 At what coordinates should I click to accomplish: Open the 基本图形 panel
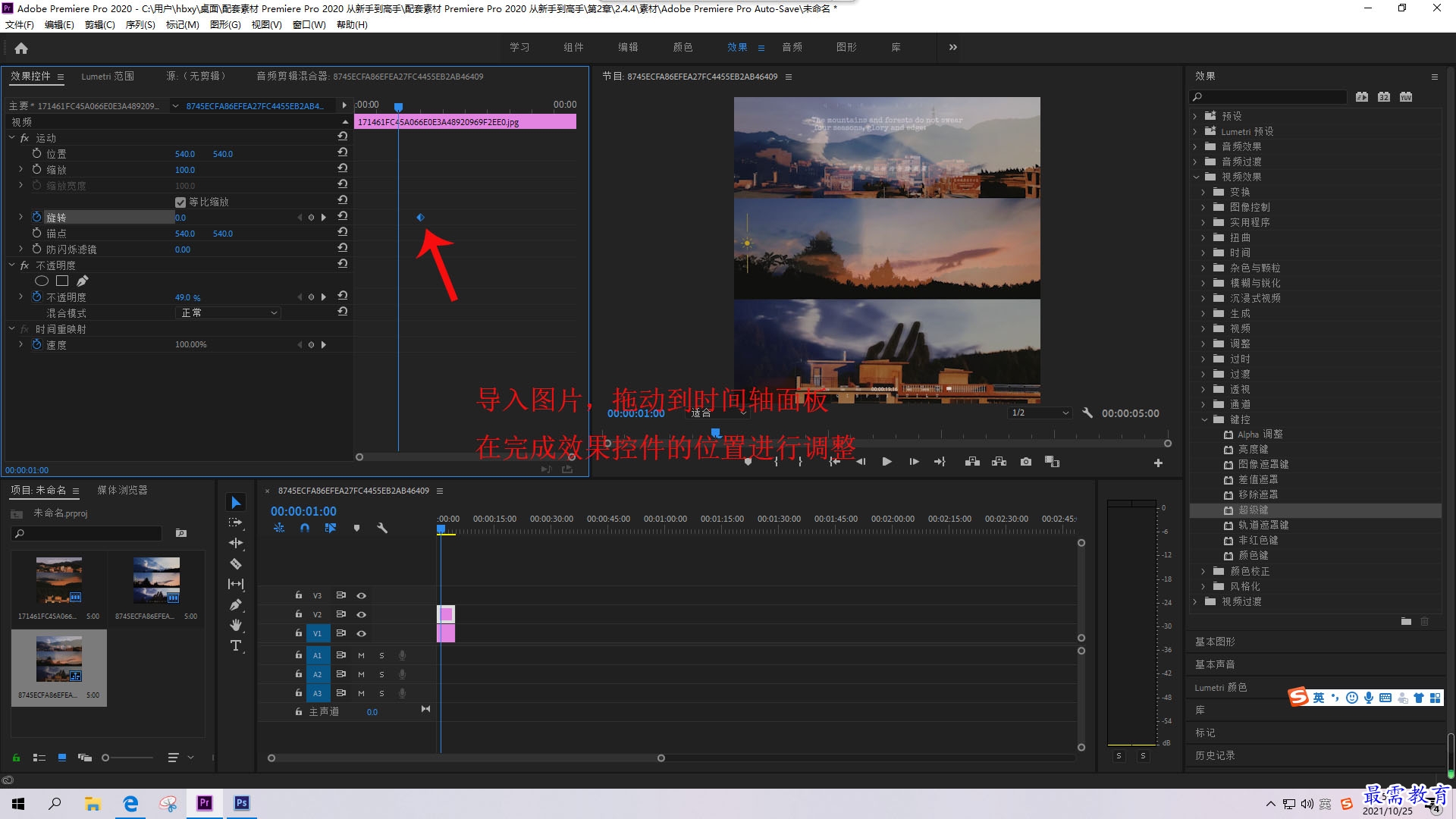click(1215, 642)
